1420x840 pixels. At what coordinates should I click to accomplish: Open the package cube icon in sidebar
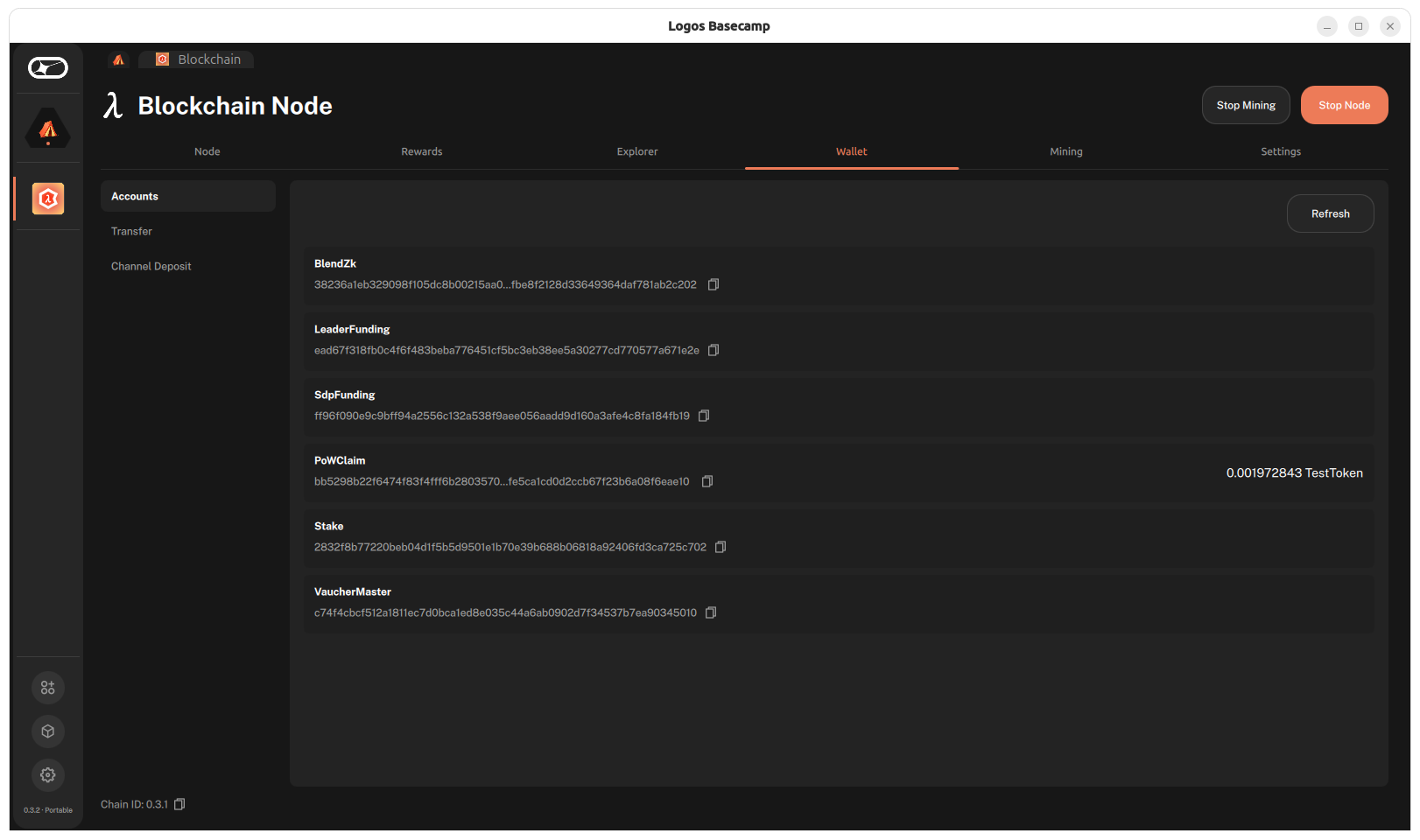pos(48,731)
